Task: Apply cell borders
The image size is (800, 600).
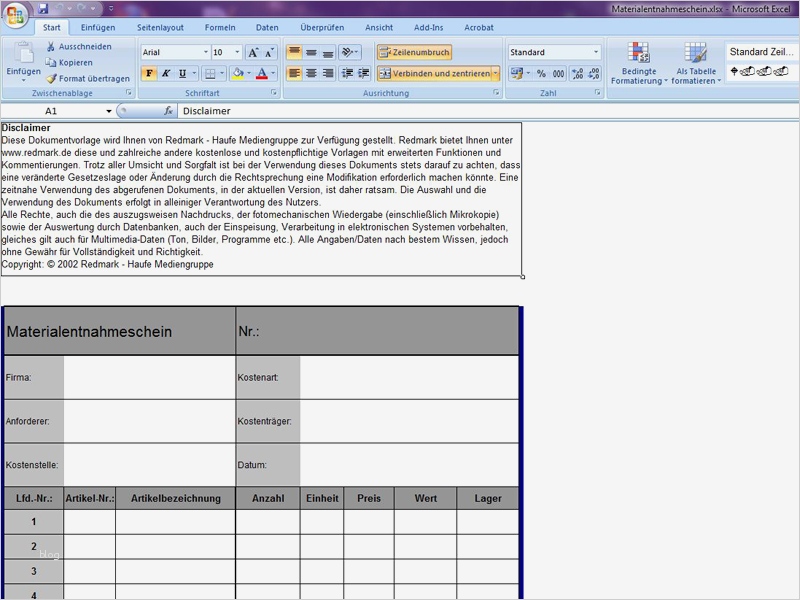Action: [210, 73]
